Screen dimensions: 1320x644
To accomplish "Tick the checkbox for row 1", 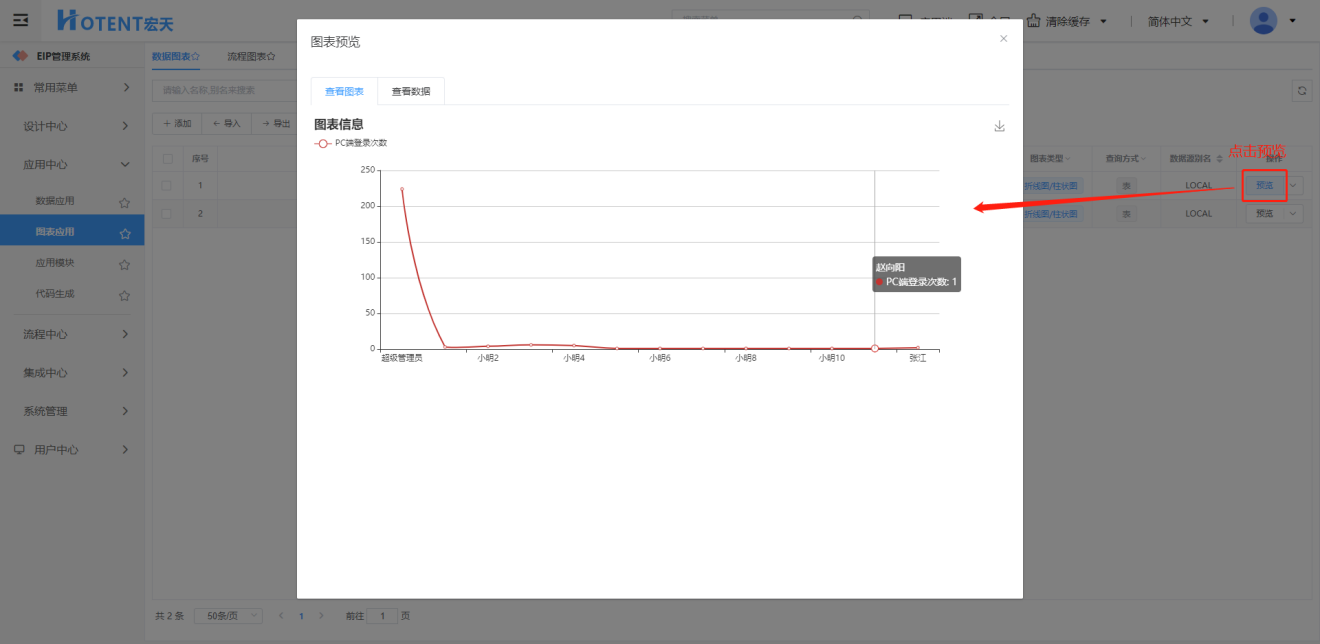I will (168, 185).
